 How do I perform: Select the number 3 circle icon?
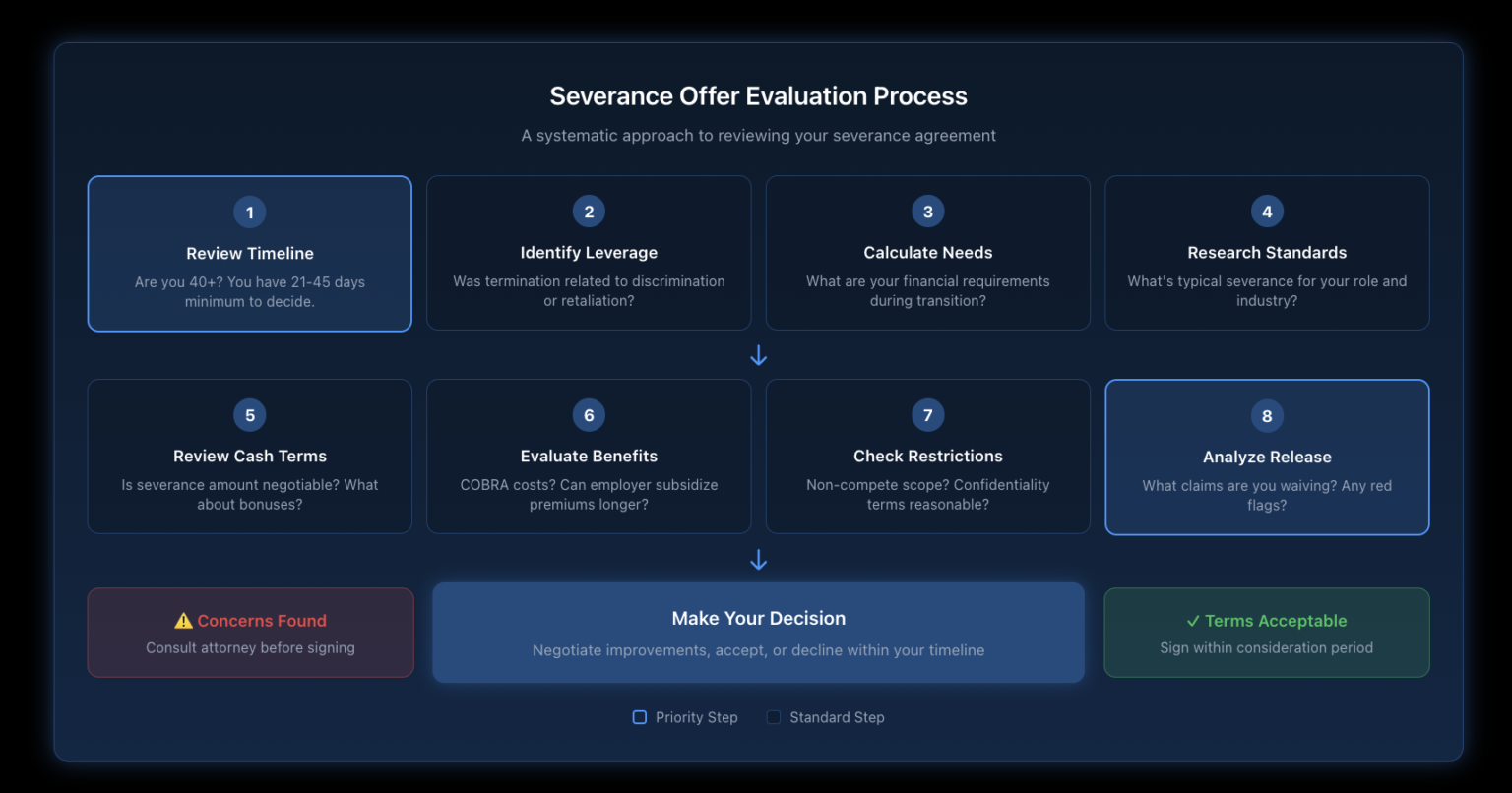[928, 212]
